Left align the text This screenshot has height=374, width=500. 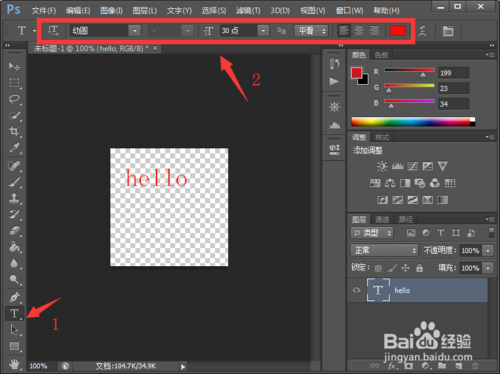344,31
